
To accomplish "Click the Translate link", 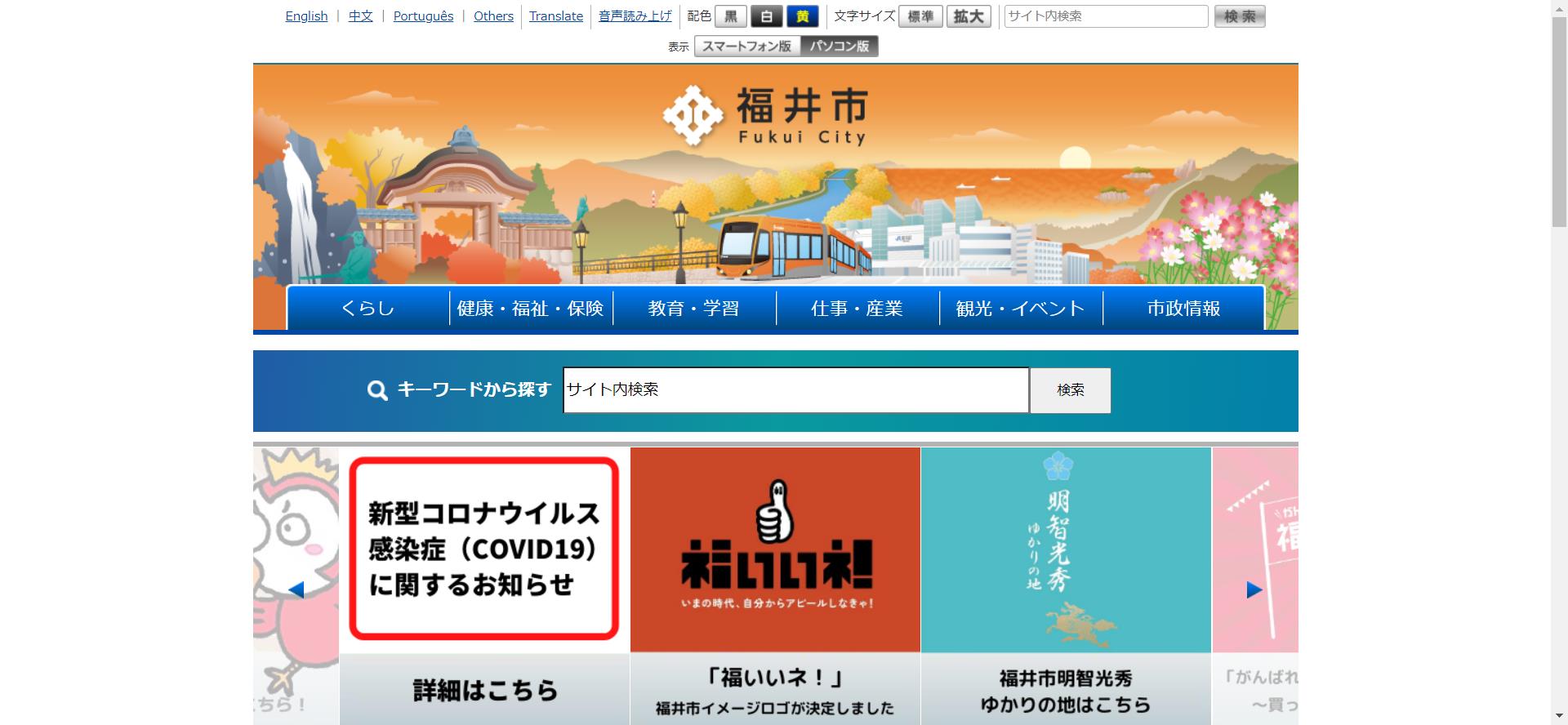I will [x=556, y=16].
